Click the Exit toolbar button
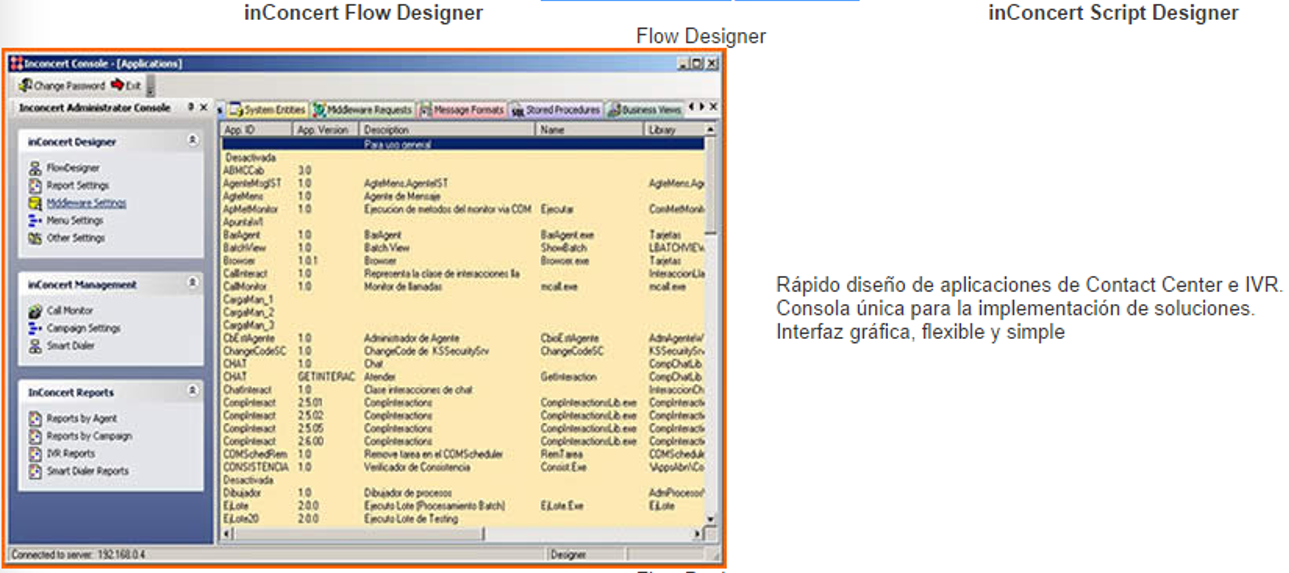Screen dimensions: 1289x573 tap(126, 86)
